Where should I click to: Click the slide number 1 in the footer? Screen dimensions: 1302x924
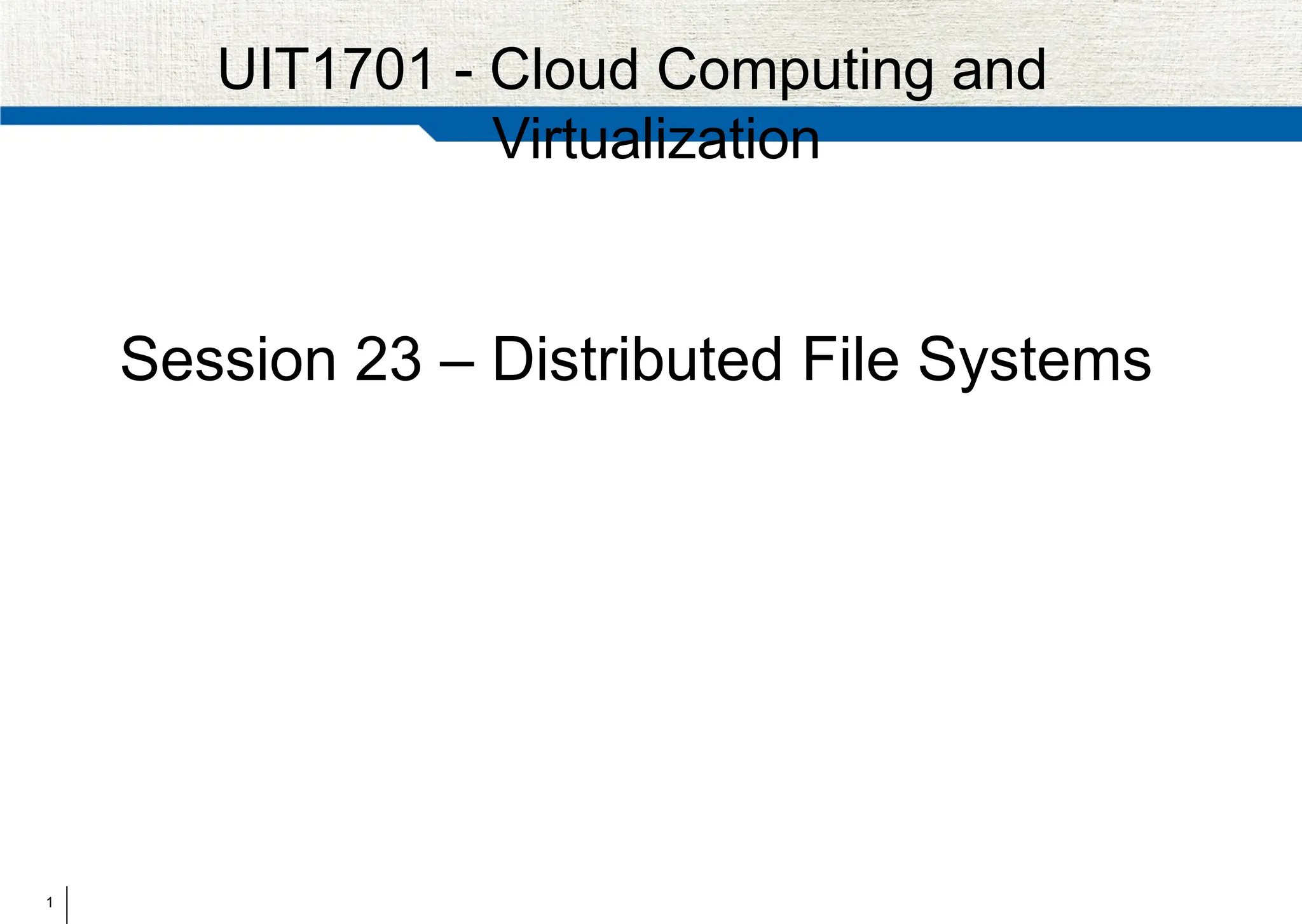[50, 902]
